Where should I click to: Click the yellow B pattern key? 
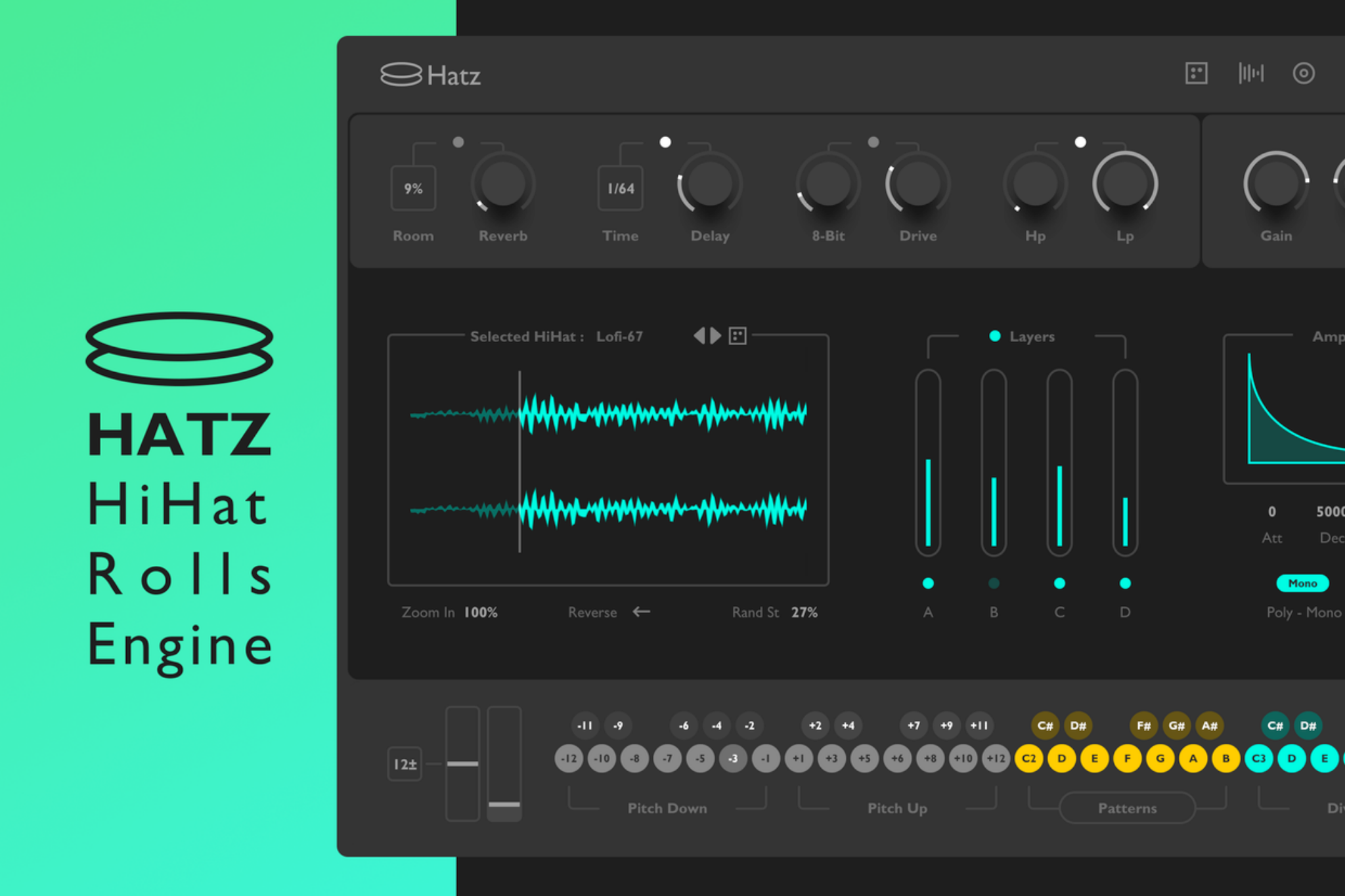click(1225, 758)
